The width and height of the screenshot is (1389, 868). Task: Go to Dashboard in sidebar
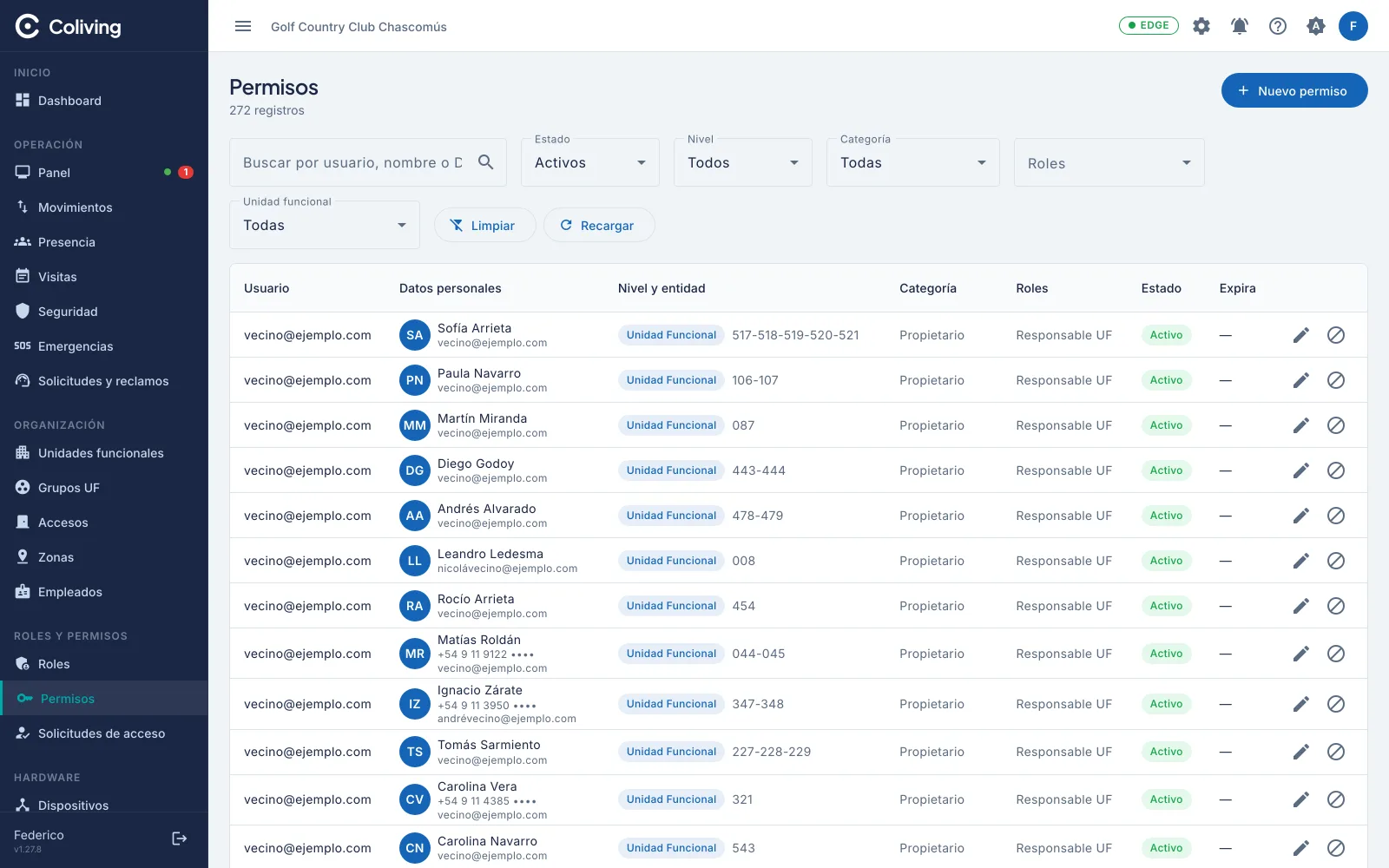(x=104, y=101)
